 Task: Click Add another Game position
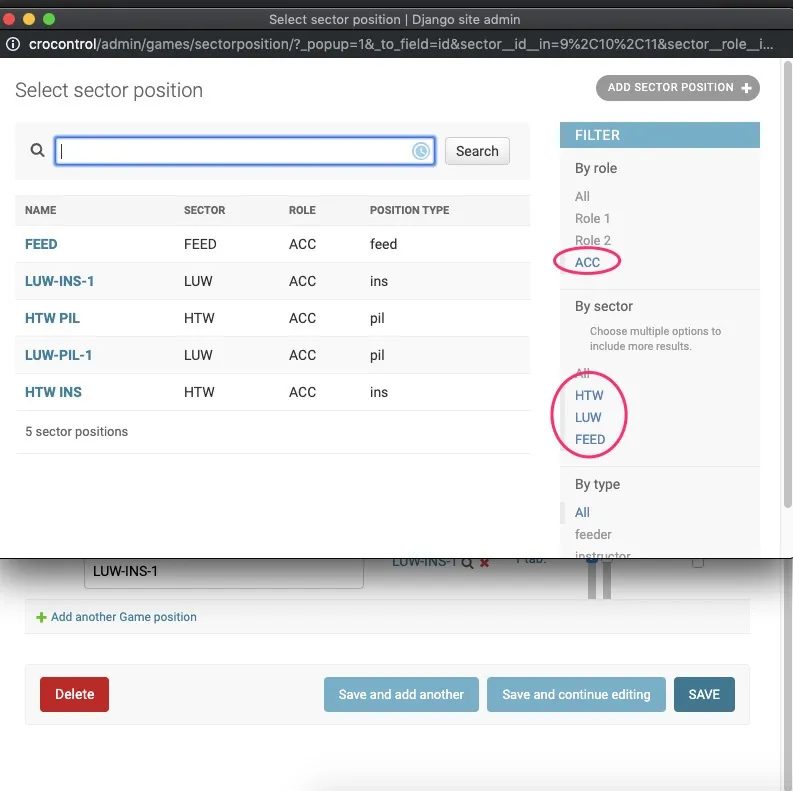coord(123,617)
